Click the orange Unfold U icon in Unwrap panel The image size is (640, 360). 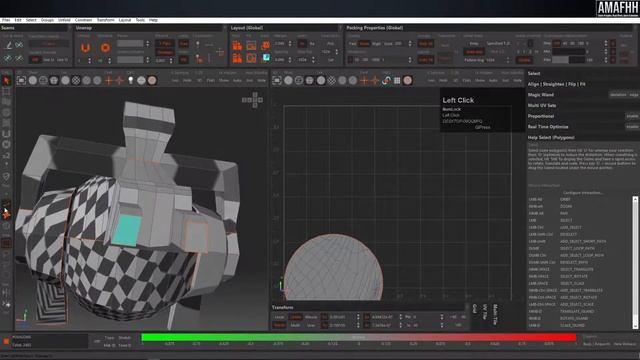(x=85, y=48)
